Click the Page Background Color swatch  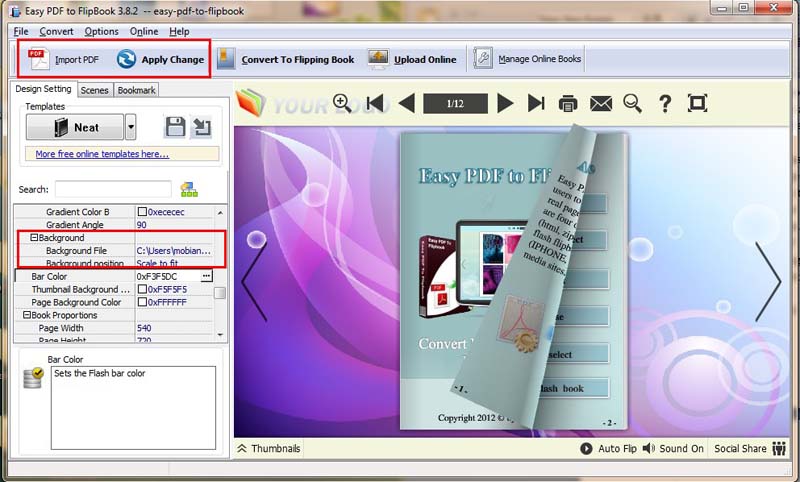coord(142,302)
